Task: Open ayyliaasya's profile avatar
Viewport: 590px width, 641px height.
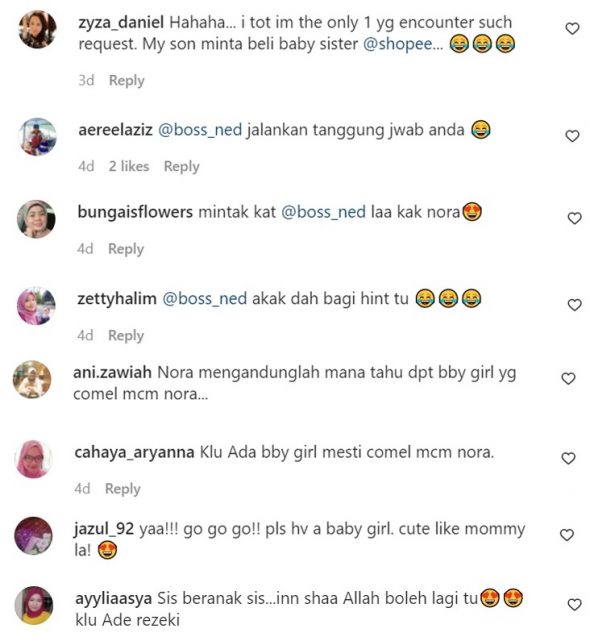Action: coord(34,605)
